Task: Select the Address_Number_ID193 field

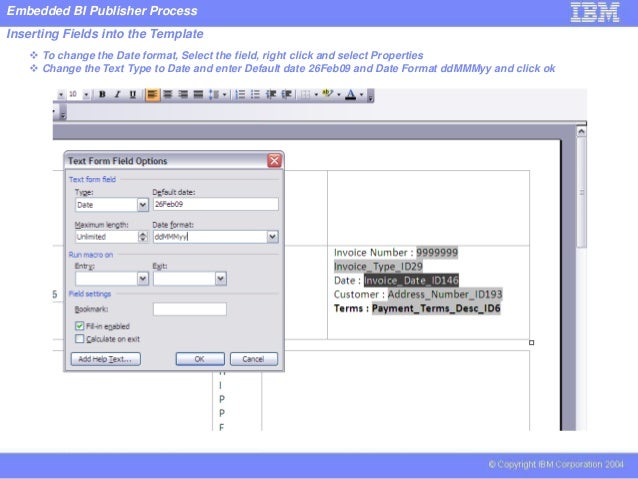Action: pos(445,294)
